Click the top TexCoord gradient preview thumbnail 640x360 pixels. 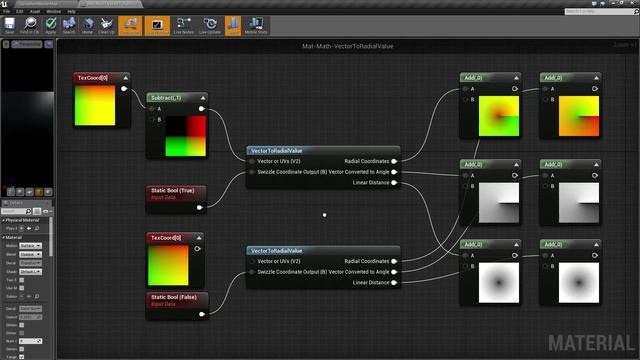tap(95, 105)
